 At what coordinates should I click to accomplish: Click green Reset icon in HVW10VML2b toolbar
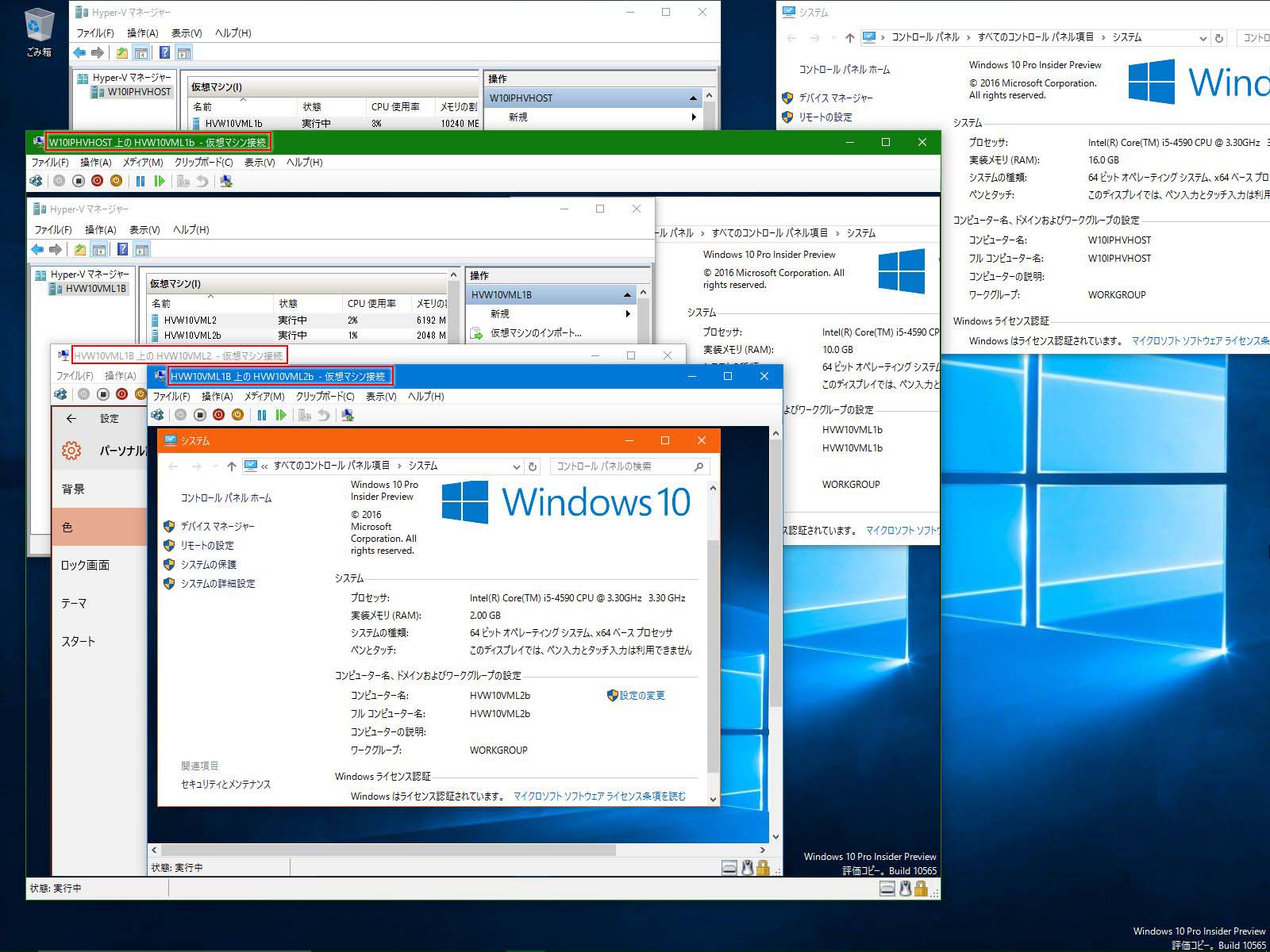tap(281, 415)
